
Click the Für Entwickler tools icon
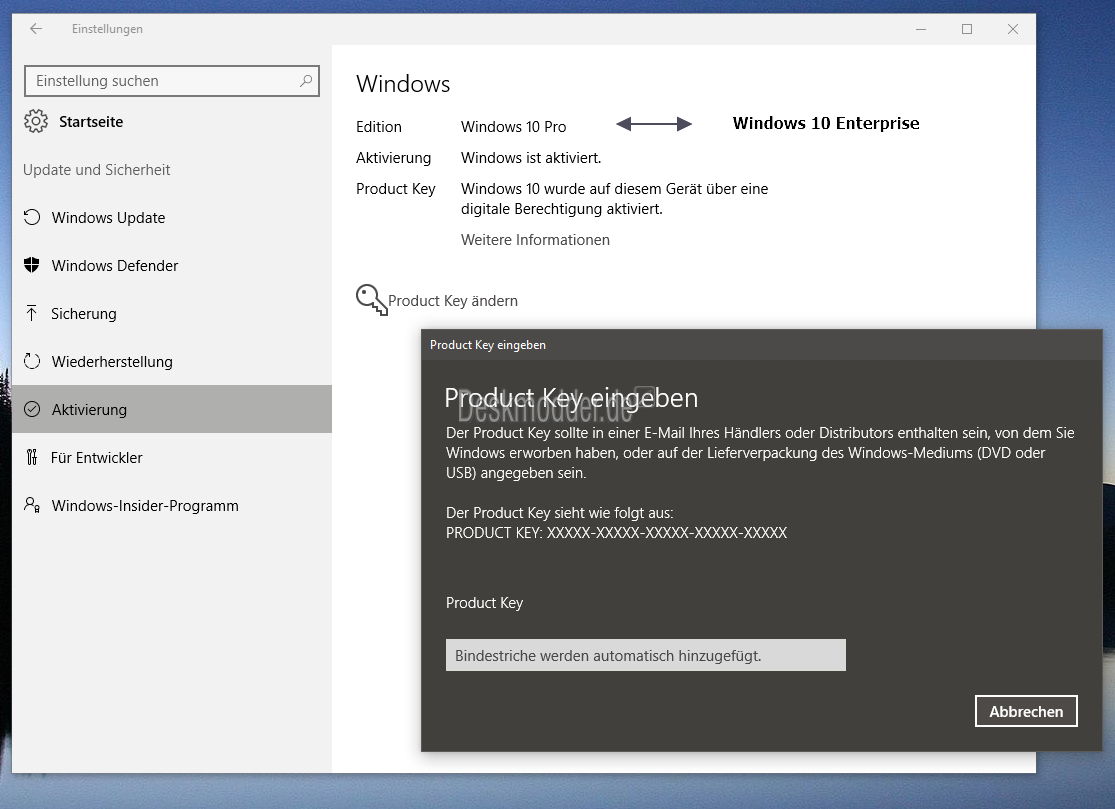point(32,457)
